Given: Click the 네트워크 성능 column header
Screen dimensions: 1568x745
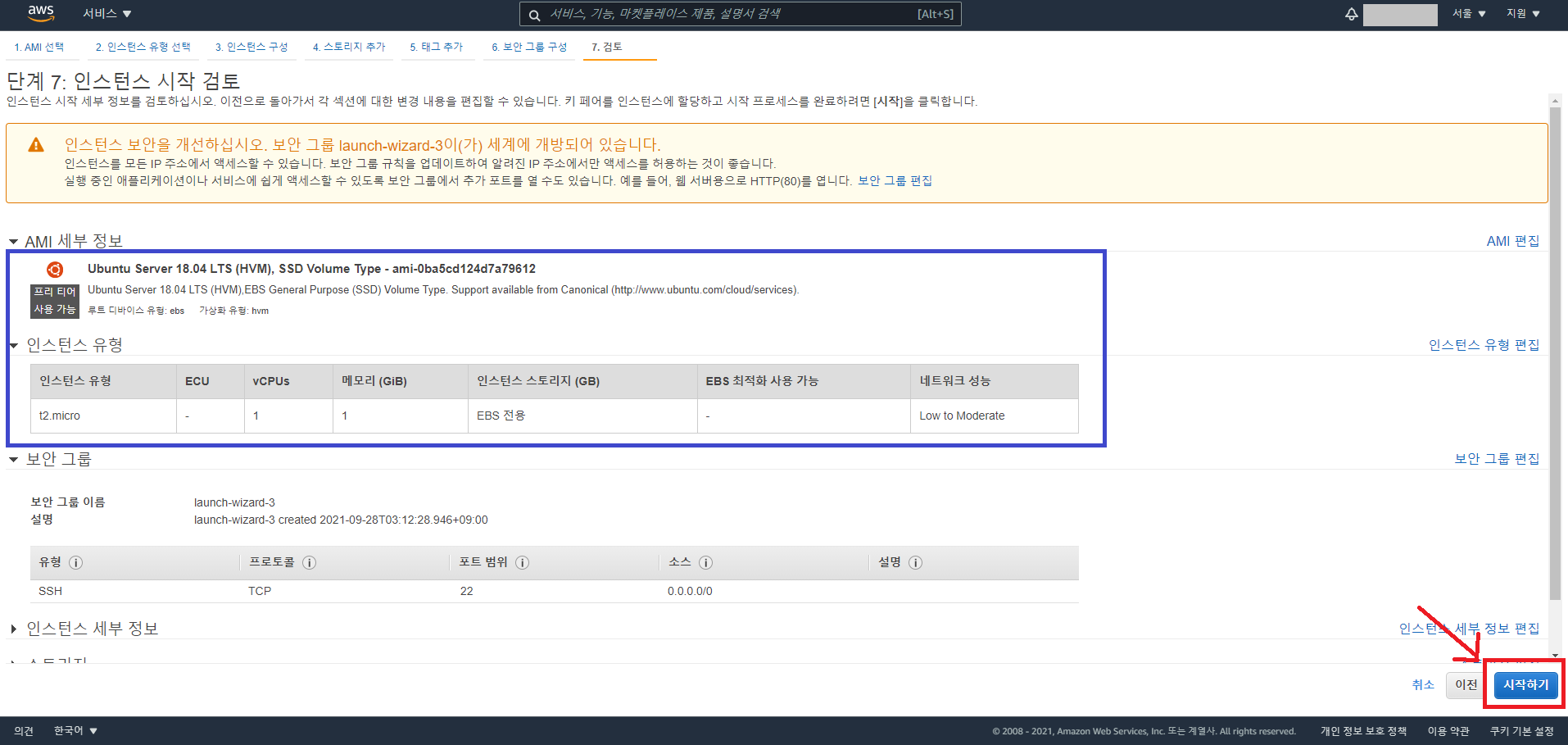Looking at the screenshot, I should click(994, 381).
